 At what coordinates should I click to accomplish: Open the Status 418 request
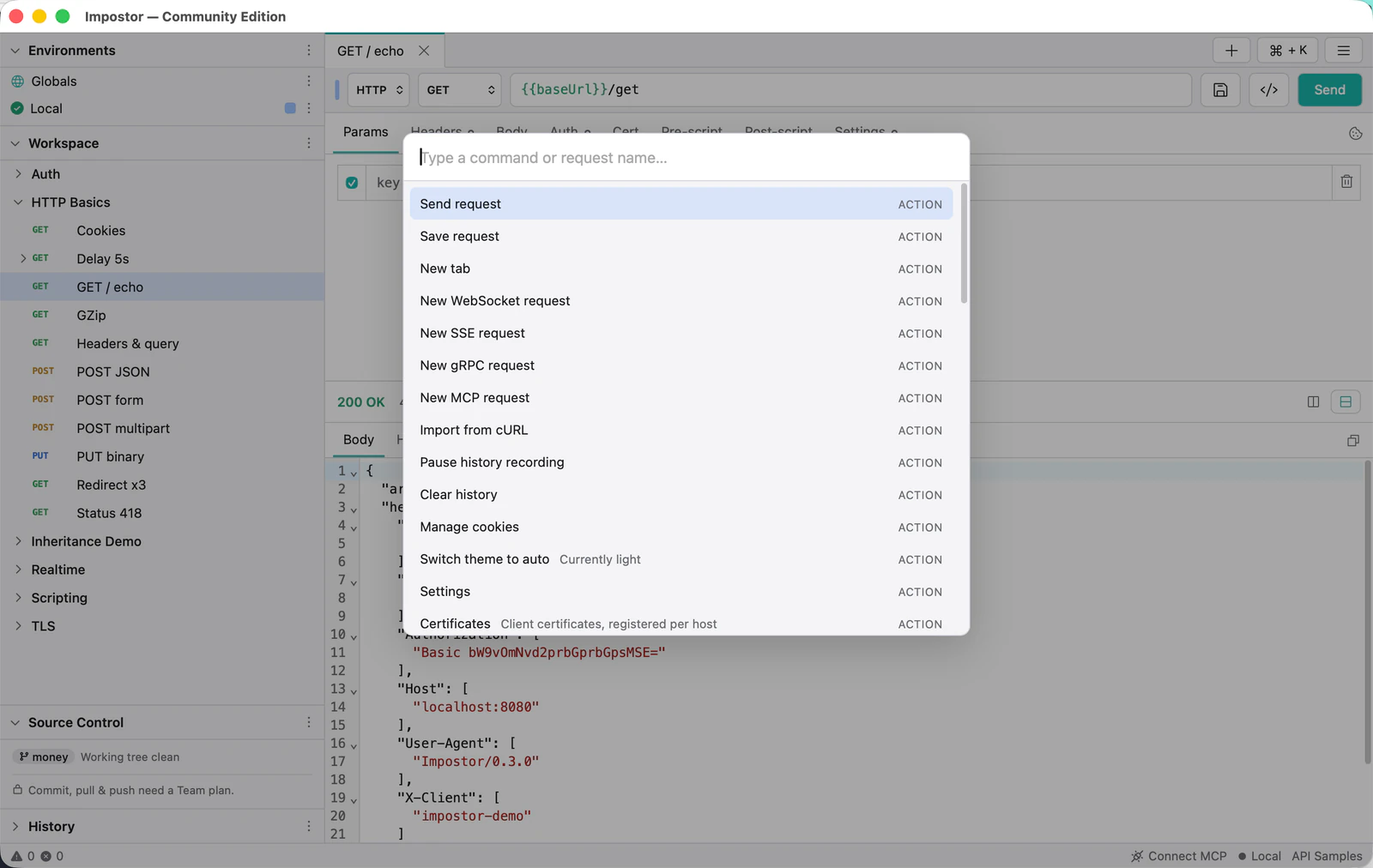point(162,513)
